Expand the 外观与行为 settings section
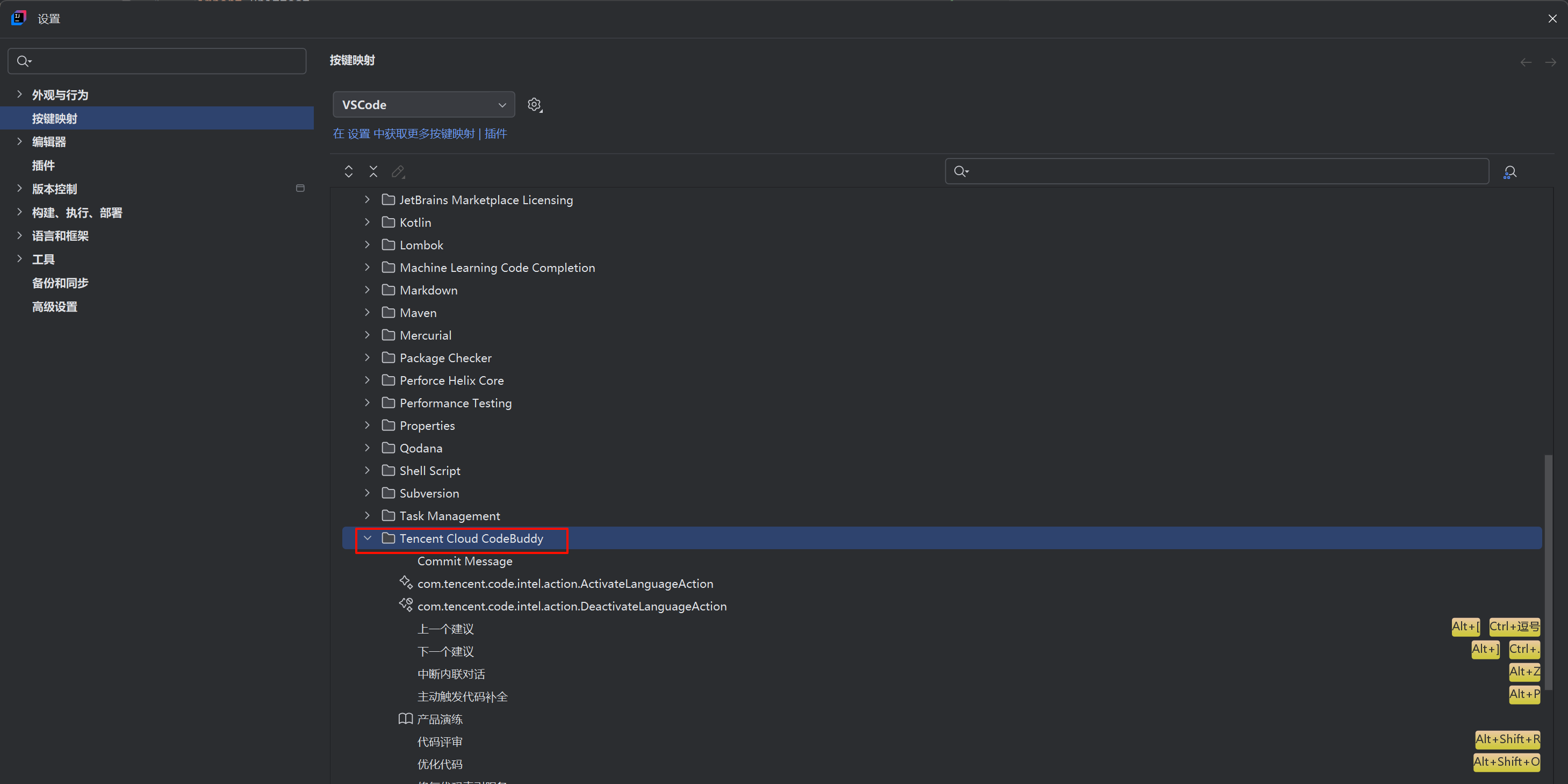Image resolution: width=1568 pixels, height=784 pixels. pyautogui.click(x=19, y=95)
